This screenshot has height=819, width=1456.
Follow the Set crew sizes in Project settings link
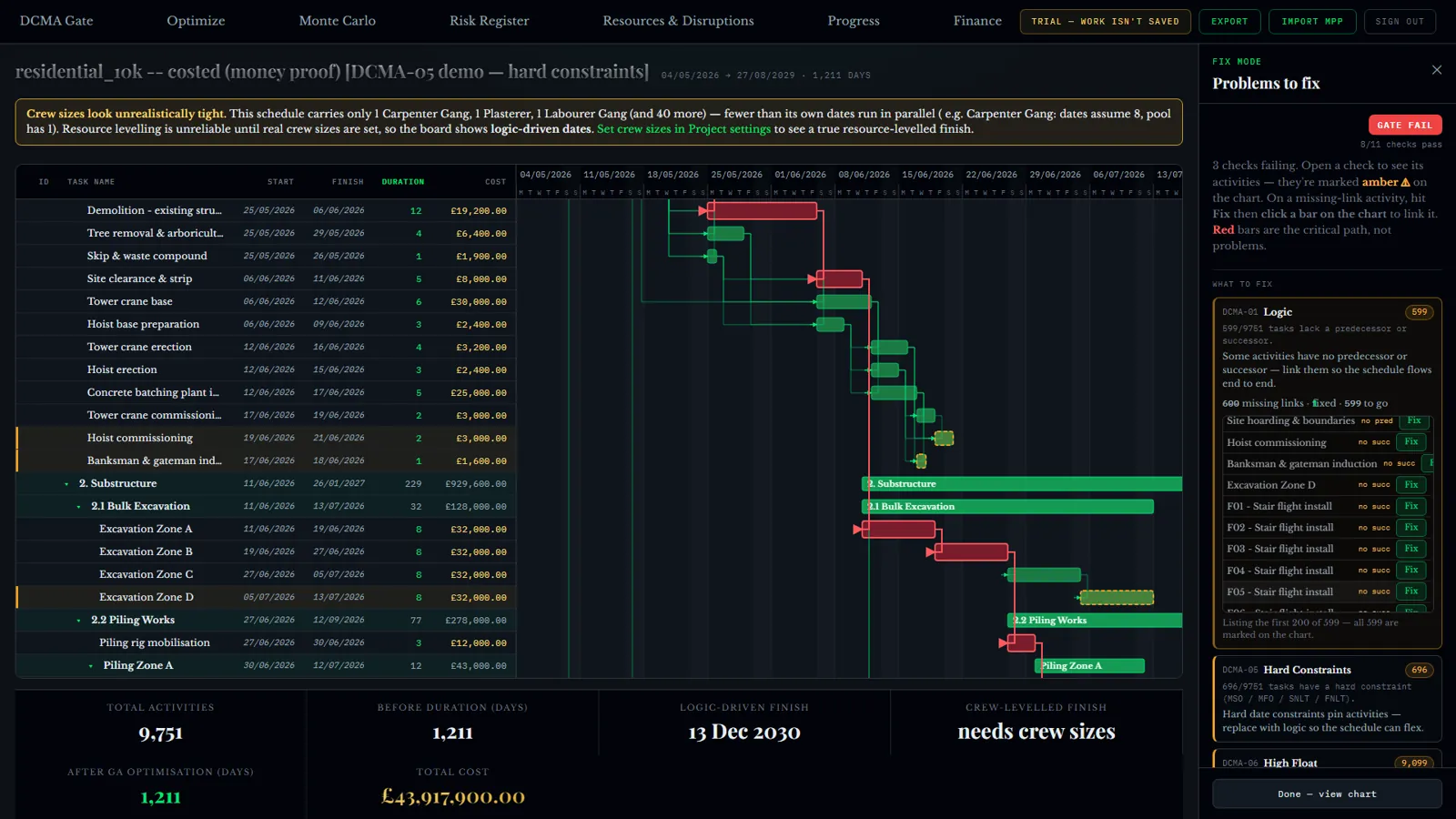(683, 129)
